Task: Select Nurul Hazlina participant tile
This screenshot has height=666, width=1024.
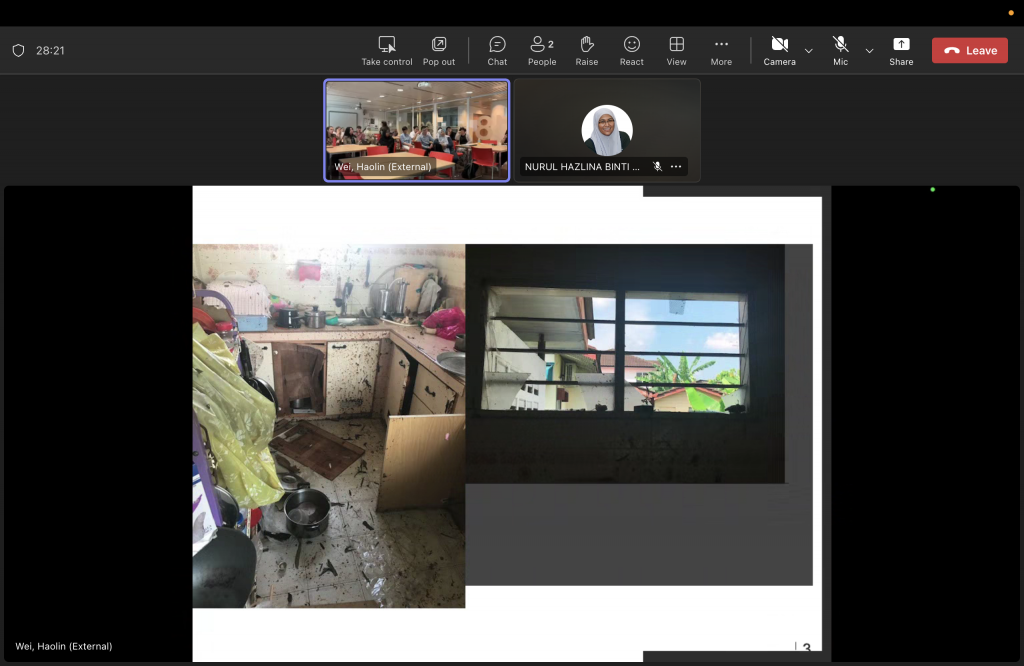Action: [607, 131]
